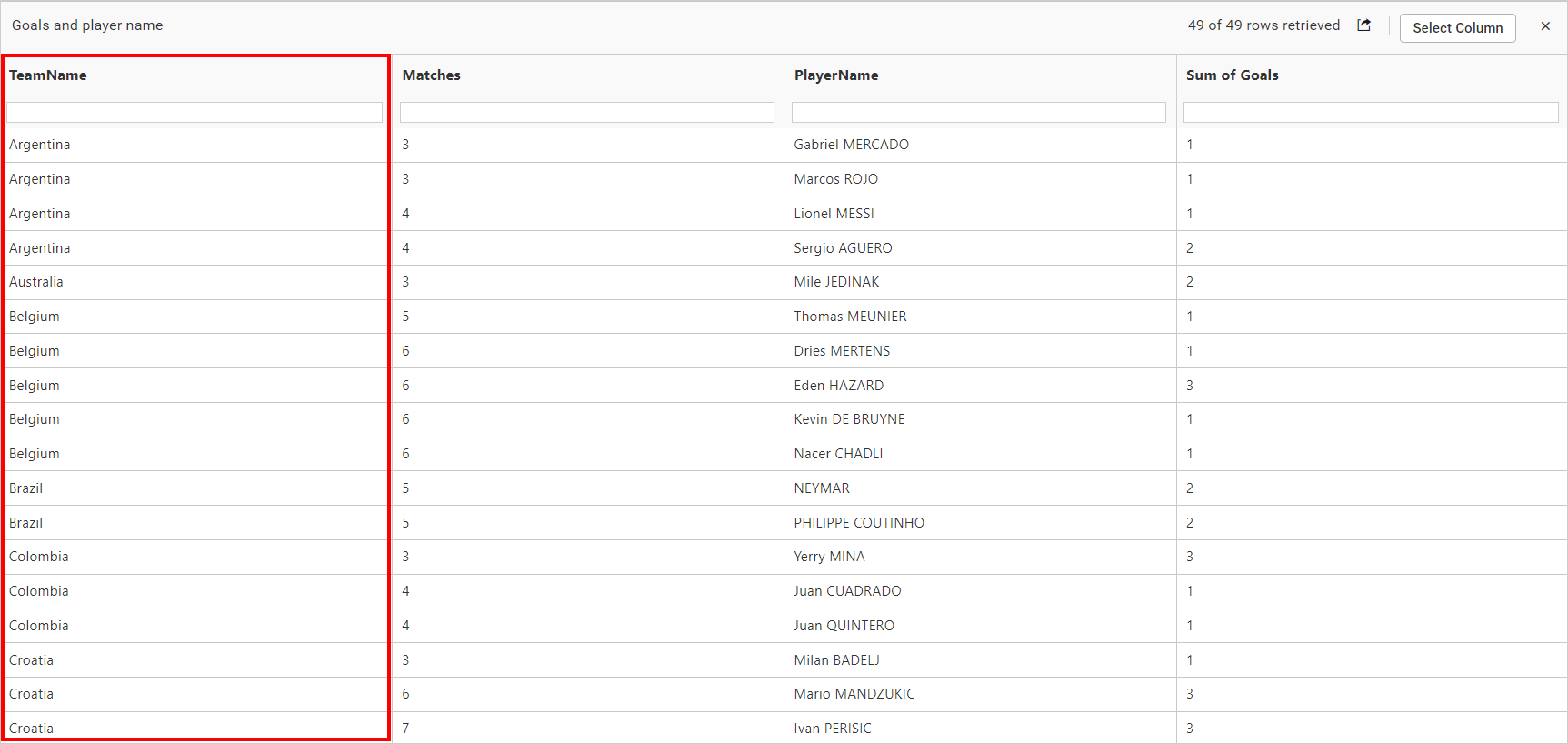Select the NEYMAR player cell
This screenshot has height=744, width=1568.
coord(822,488)
